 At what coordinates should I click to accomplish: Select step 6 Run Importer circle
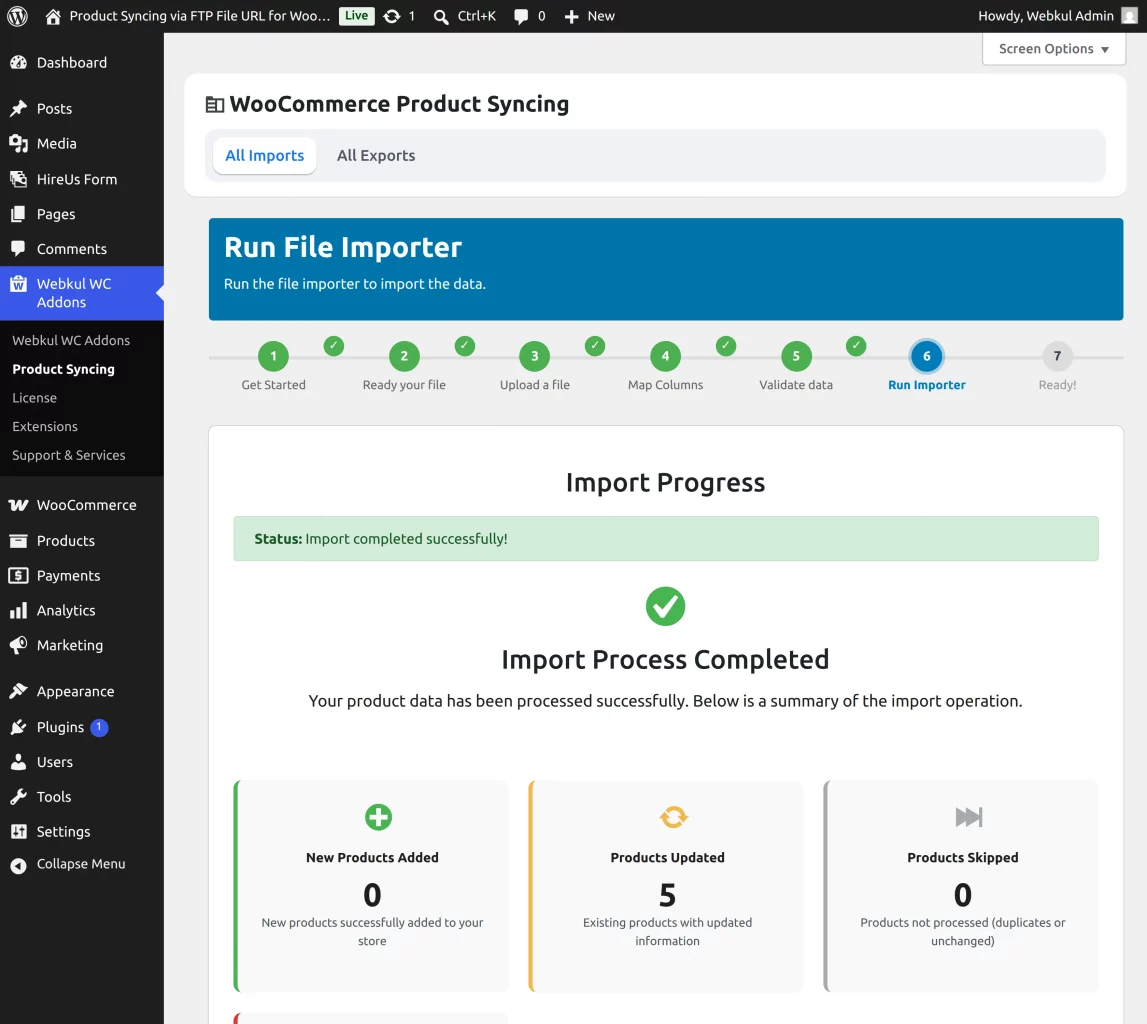tap(926, 356)
